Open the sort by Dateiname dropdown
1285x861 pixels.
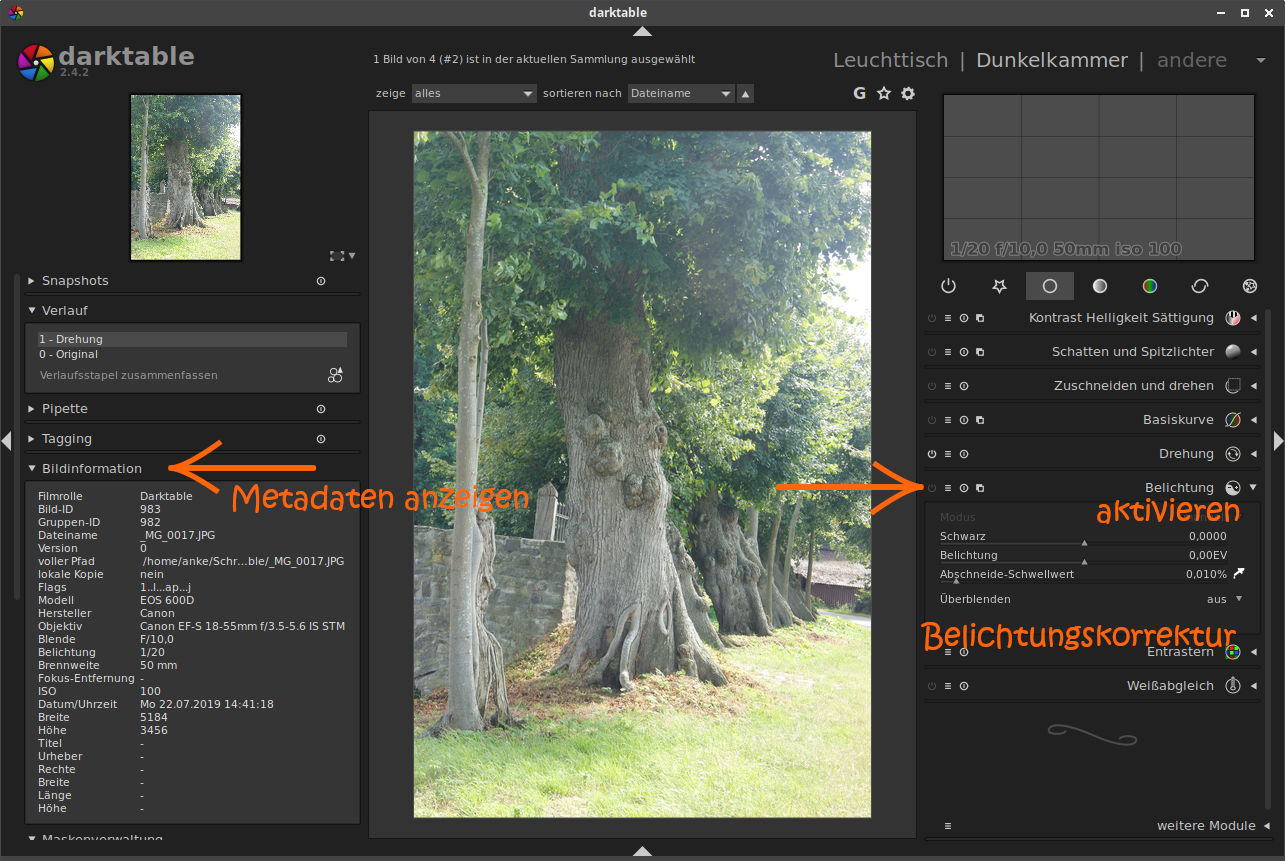[x=681, y=93]
